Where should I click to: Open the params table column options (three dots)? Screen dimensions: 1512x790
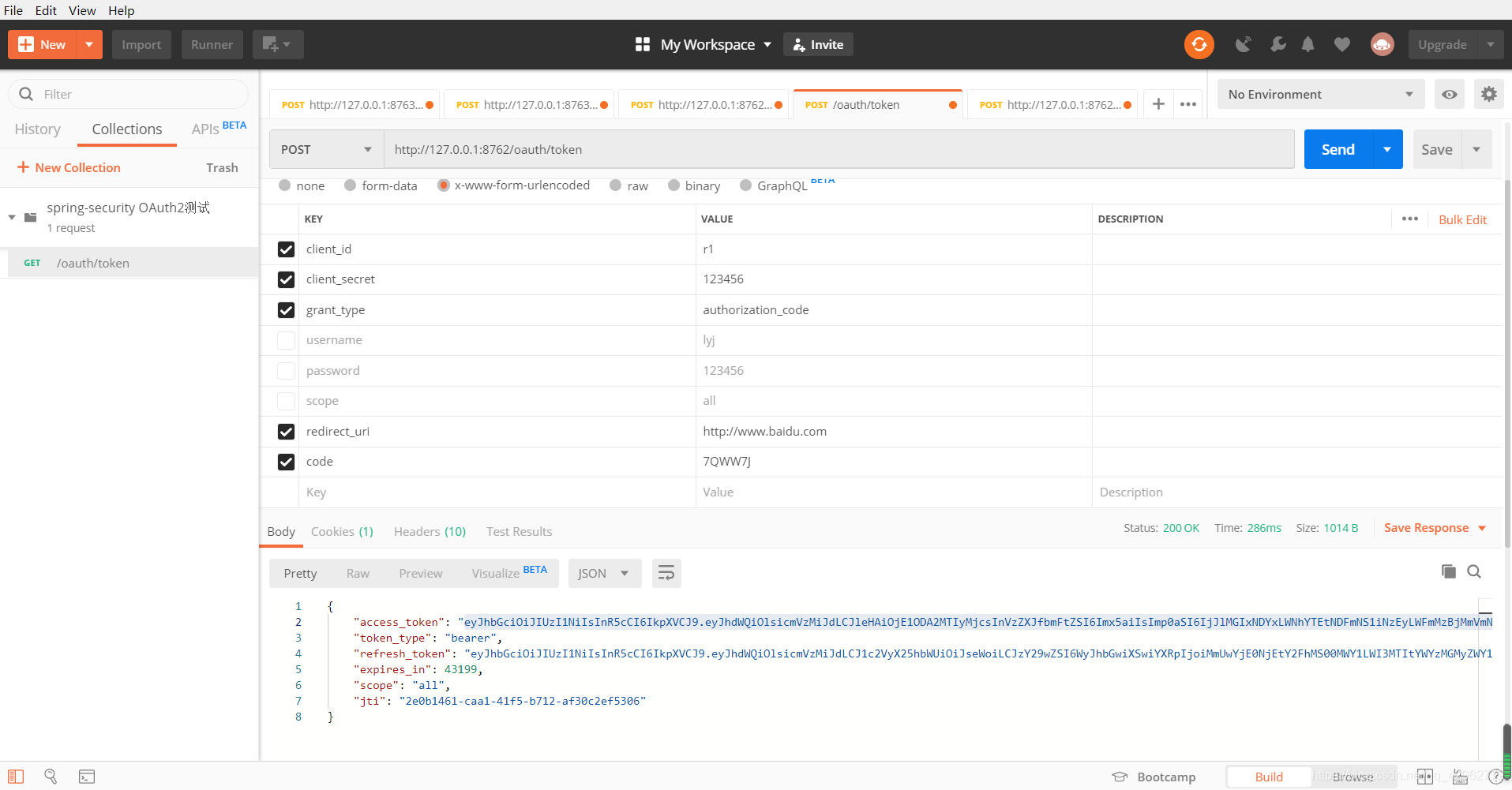(x=1410, y=219)
